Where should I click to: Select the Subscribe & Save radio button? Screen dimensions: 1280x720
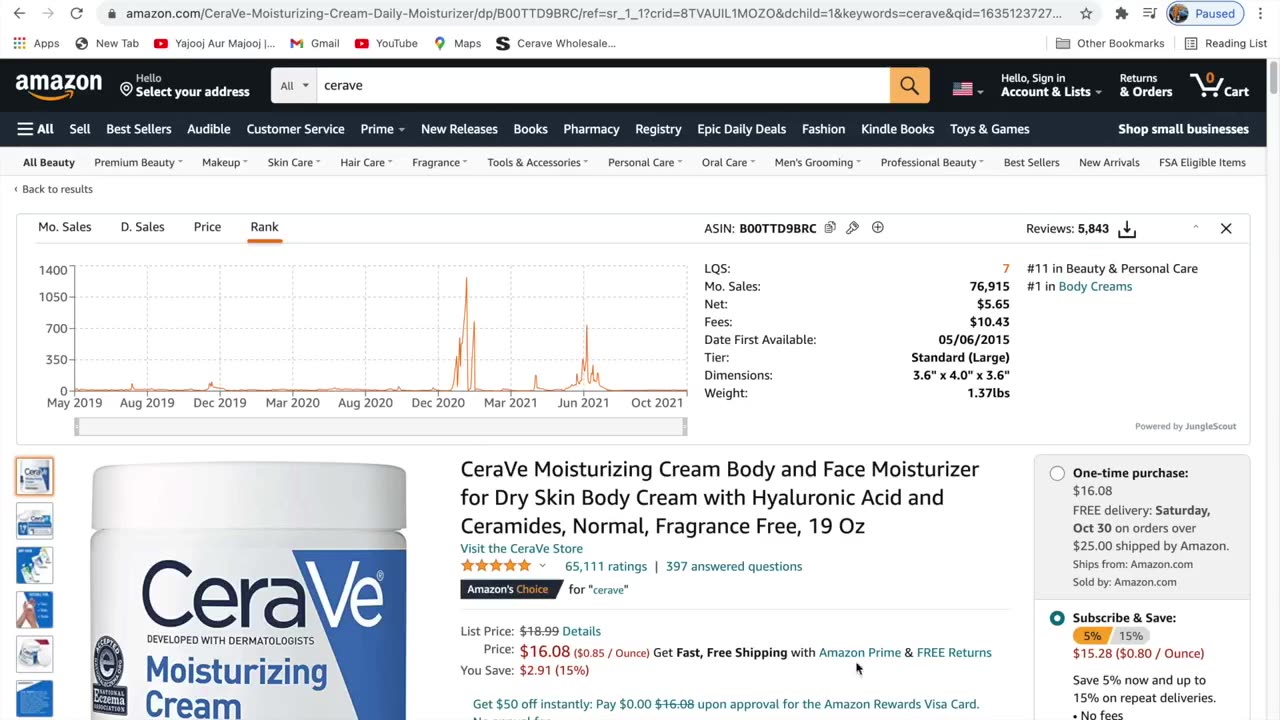point(1057,618)
